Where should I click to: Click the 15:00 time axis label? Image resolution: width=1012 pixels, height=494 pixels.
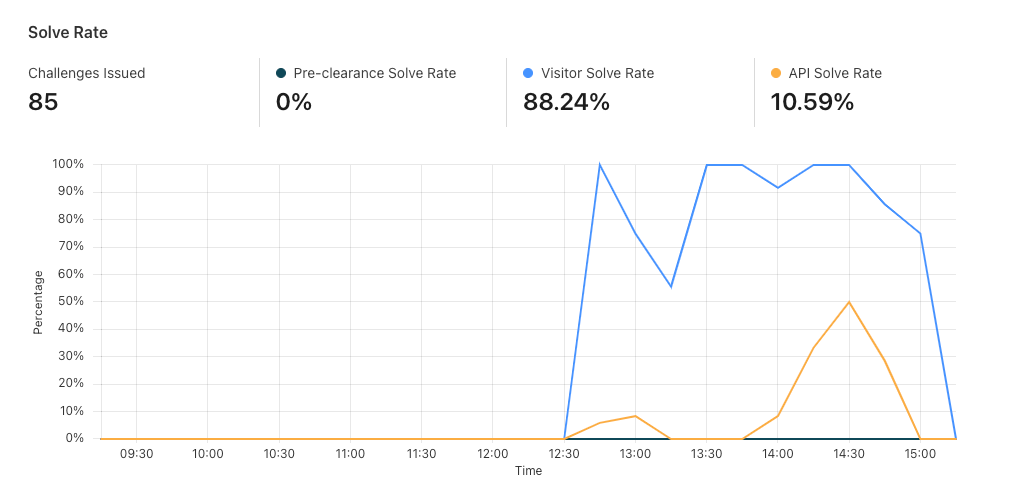(x=920, y=454)
